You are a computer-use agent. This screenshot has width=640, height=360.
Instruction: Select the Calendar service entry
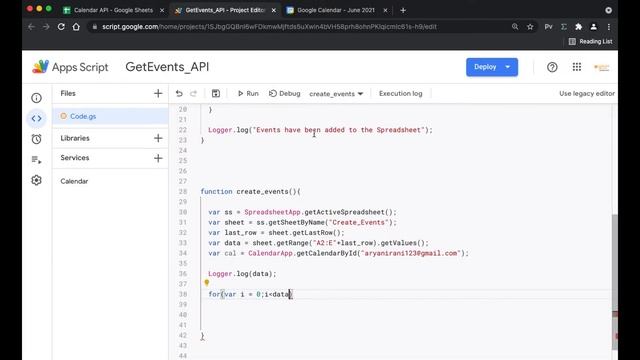pyautogui.click(x=74, y=181)
